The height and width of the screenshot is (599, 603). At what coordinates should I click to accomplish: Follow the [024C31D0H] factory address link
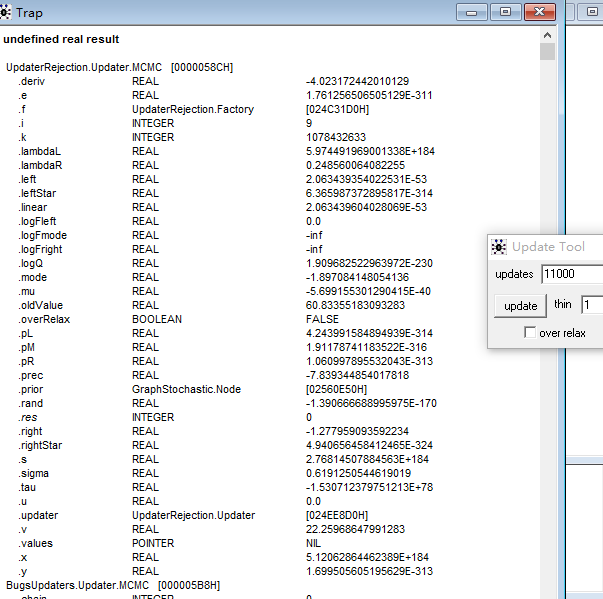pos(334,110)
